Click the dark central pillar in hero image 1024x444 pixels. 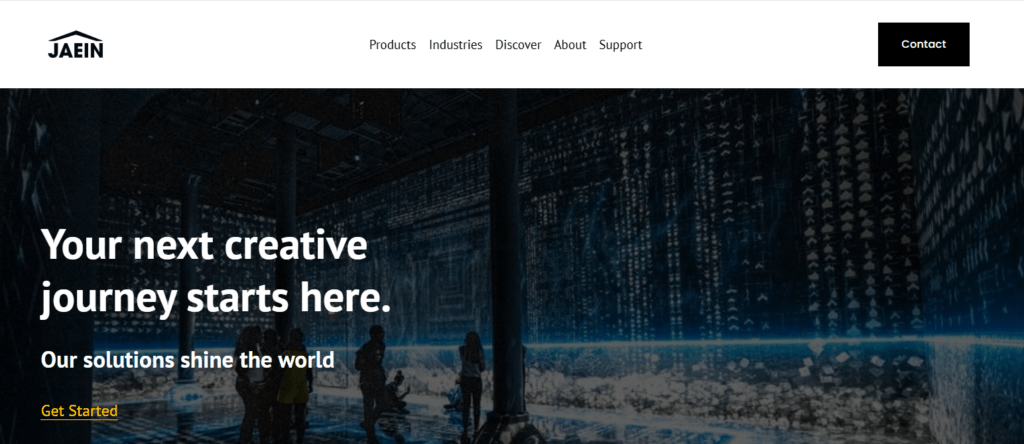click(x=510, y=250)
